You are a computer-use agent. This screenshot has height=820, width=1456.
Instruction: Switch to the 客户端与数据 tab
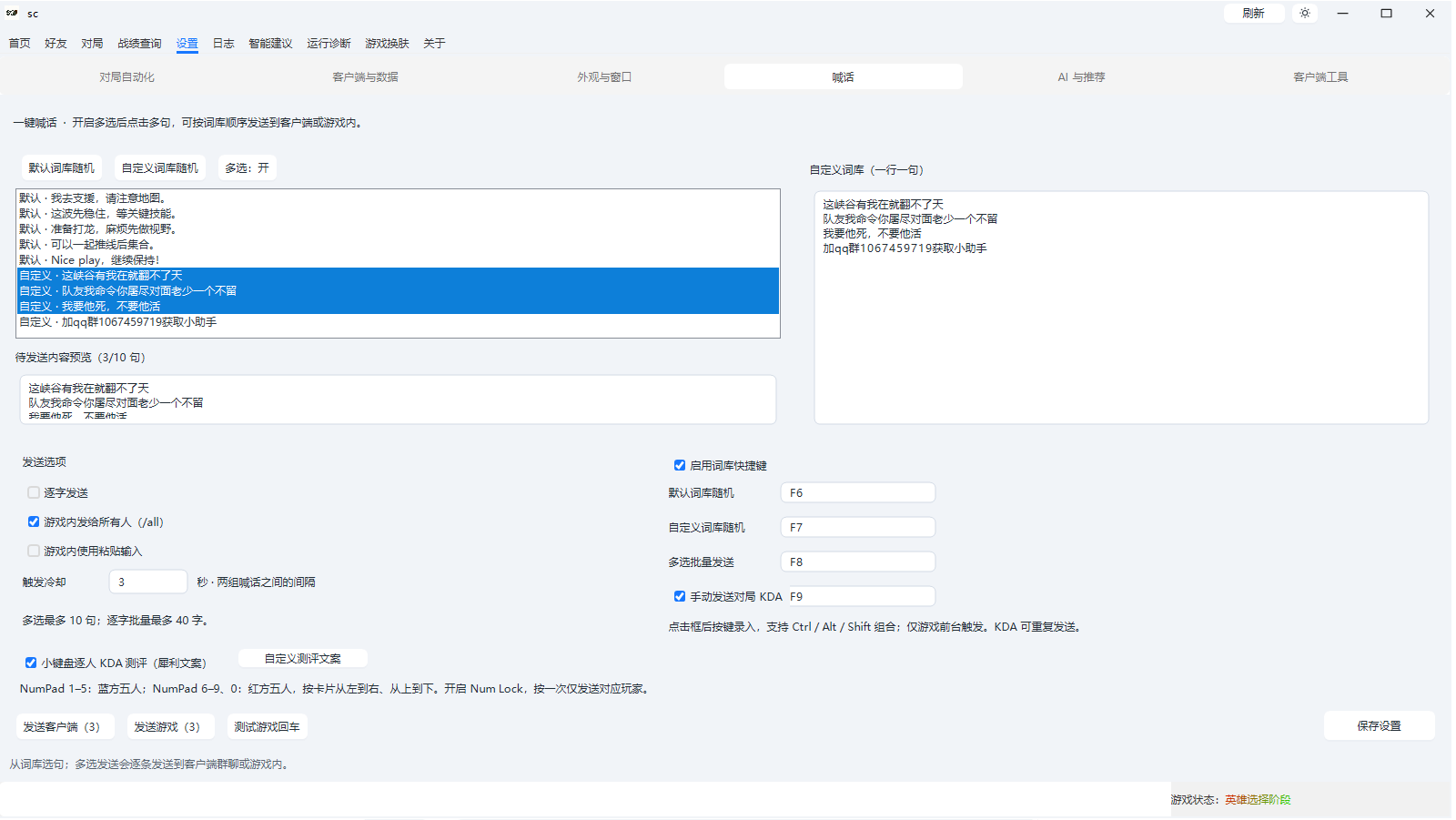click(x=365, y=76)
